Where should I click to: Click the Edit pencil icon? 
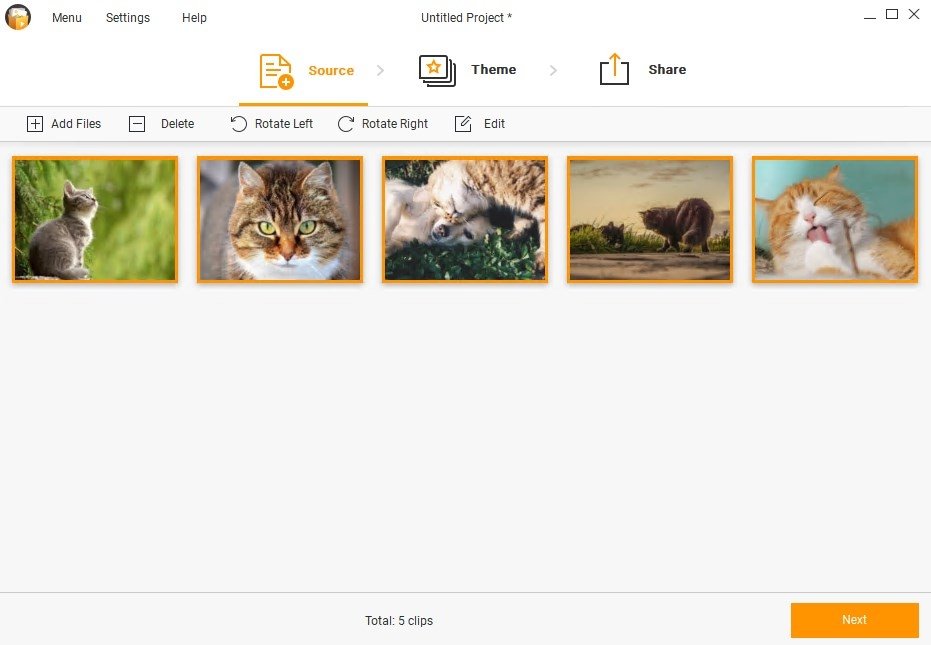point(463,124)
